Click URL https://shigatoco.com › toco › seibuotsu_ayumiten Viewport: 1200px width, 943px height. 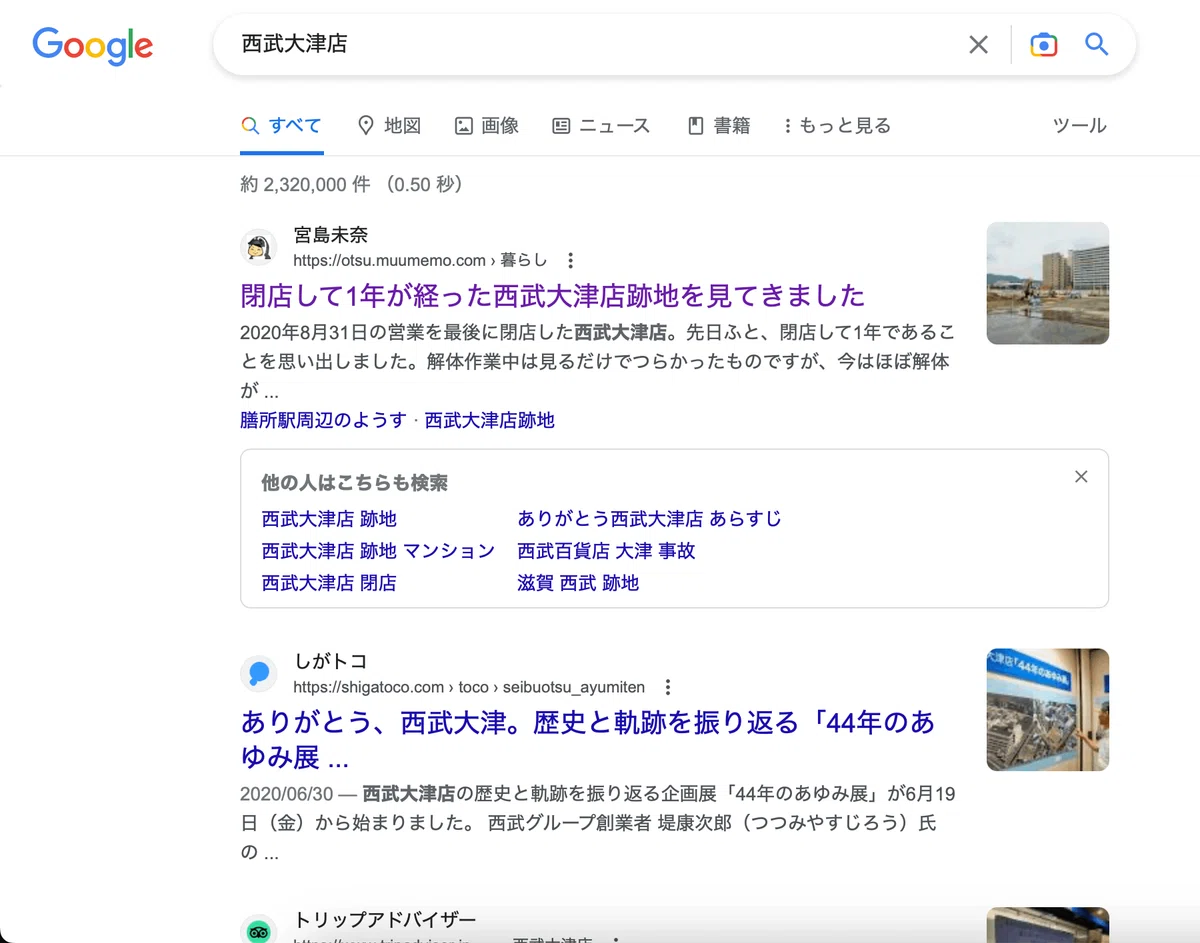[x=469, y=687]
